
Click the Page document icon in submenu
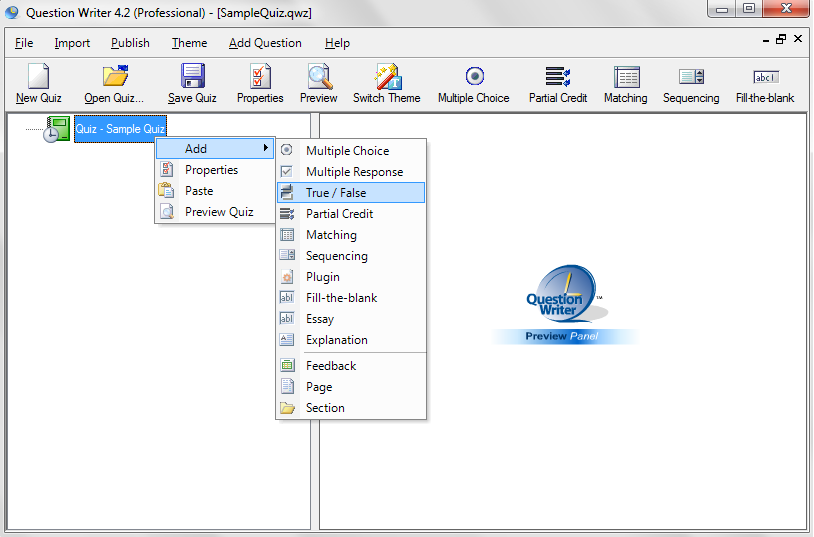287,386
